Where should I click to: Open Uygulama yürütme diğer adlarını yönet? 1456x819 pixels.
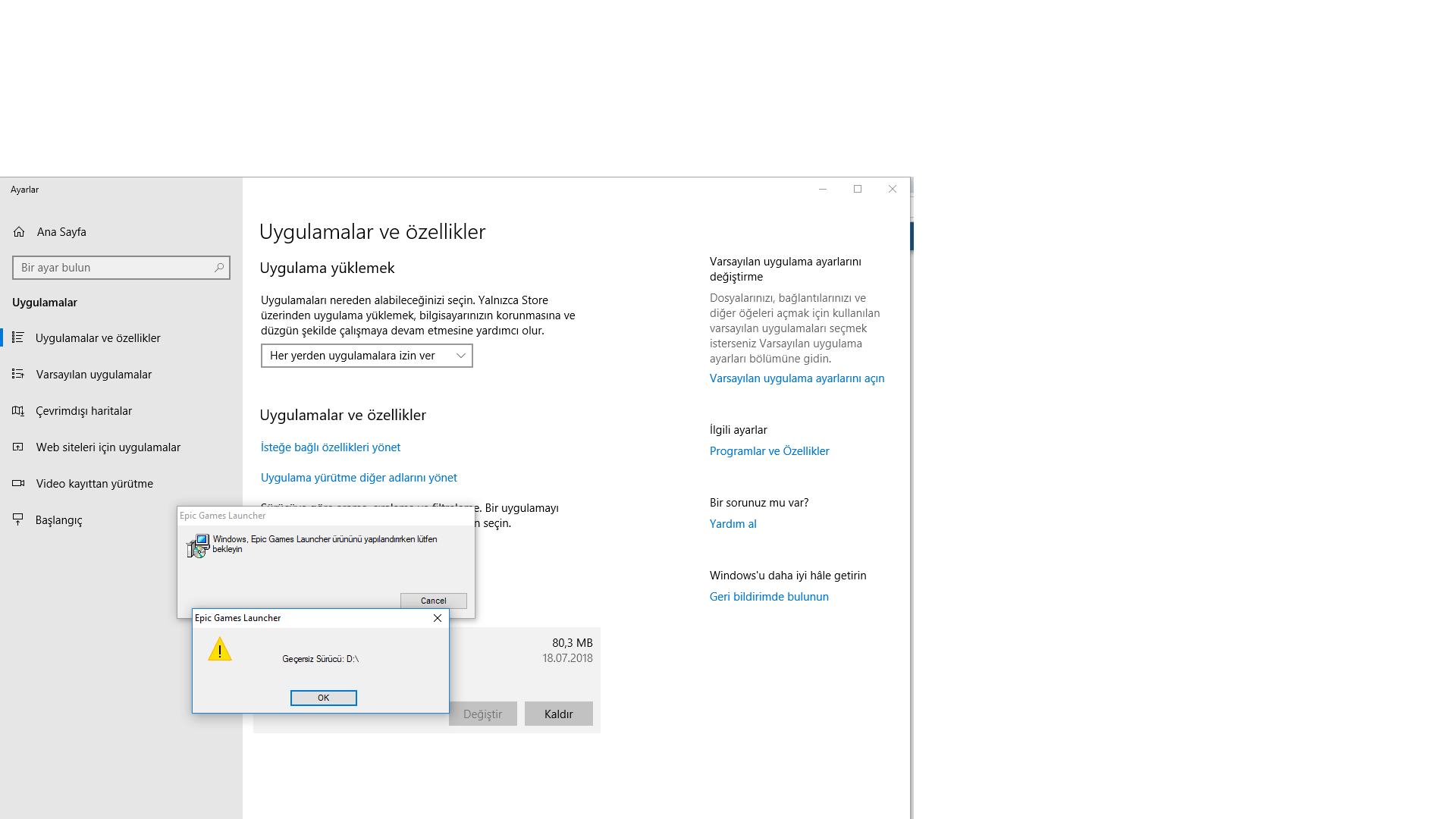(359, 478)
